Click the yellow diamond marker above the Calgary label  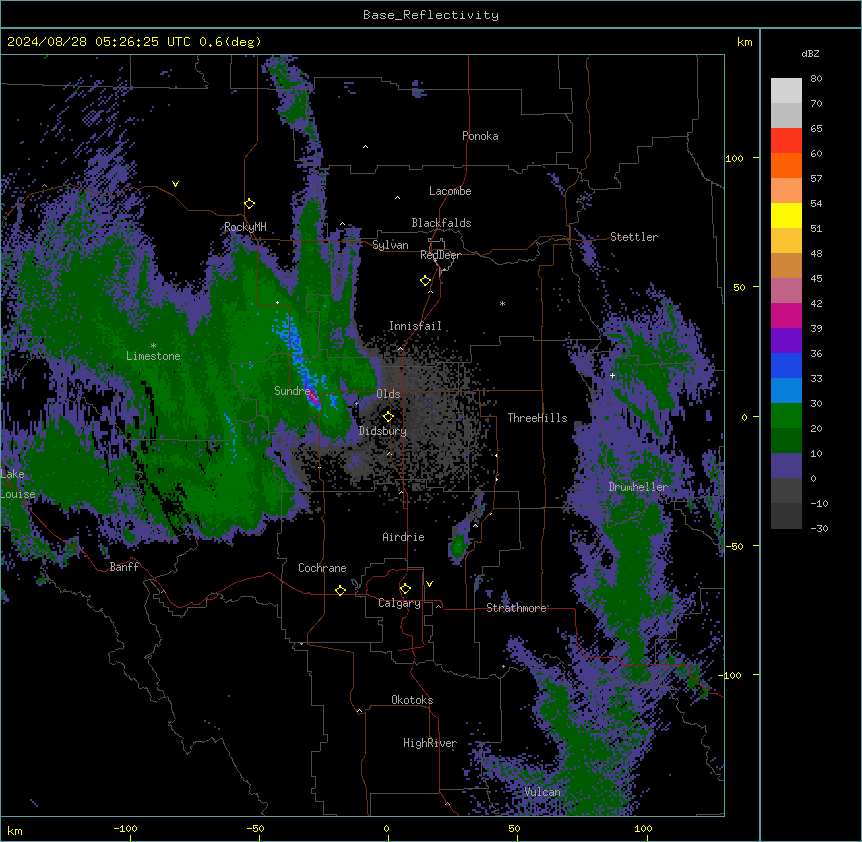[406, 589]
